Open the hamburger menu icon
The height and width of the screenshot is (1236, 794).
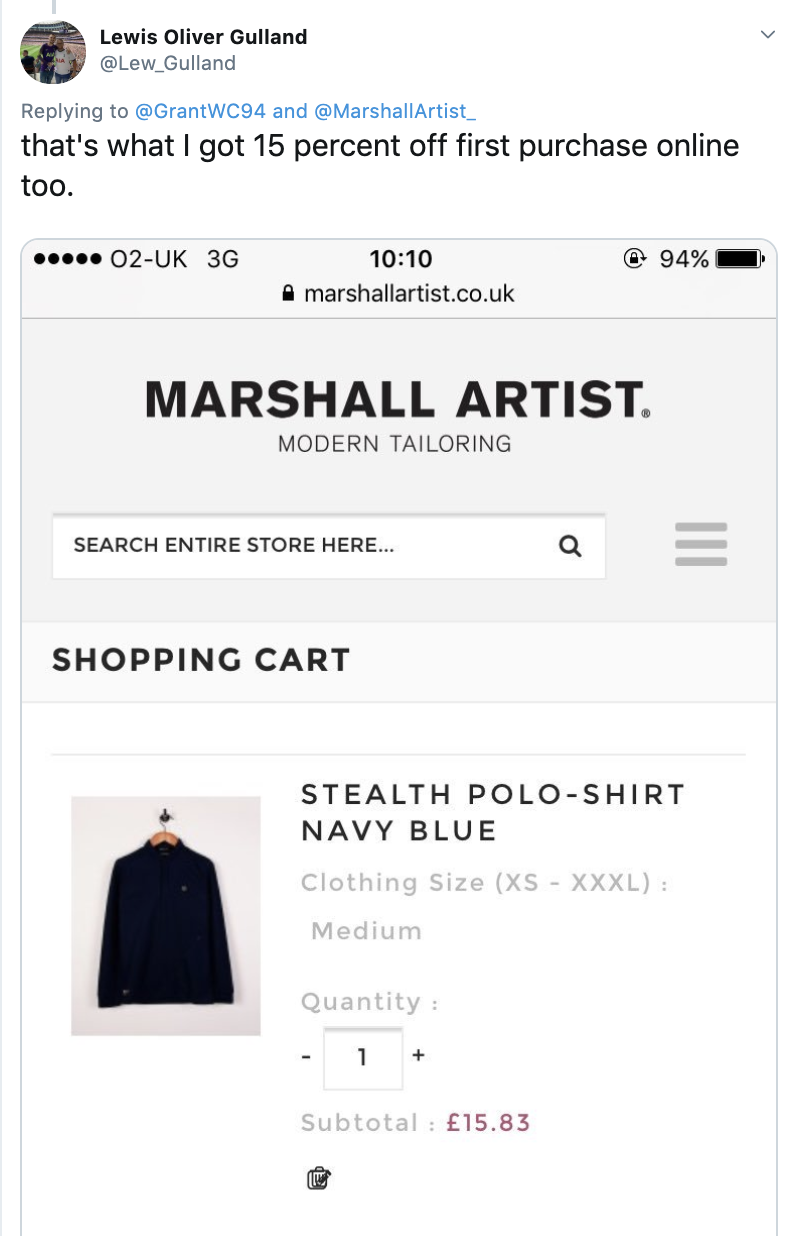tap(700, 545)
